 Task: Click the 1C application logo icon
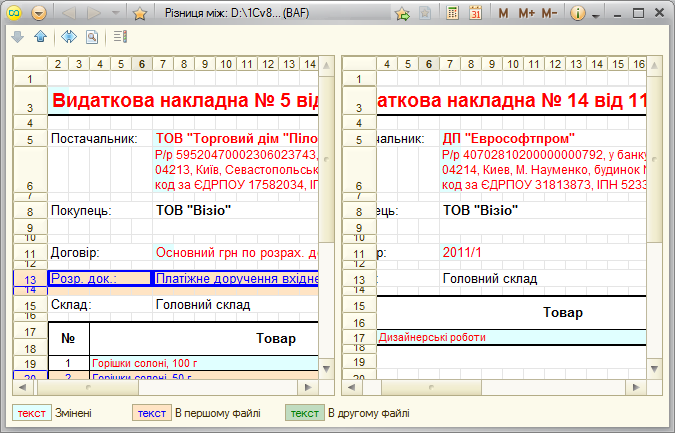(14, 13)
